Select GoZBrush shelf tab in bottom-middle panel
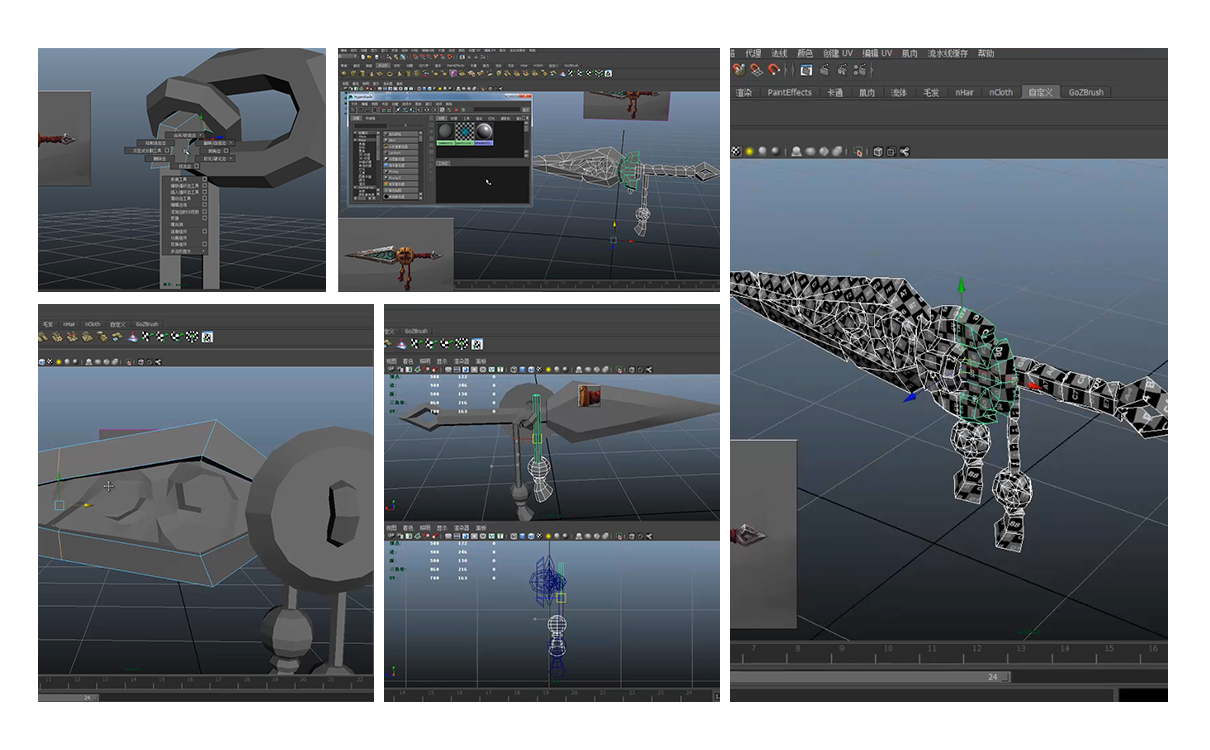The height and width of the screenshot is (750, 1210). (x=415, y=331)
